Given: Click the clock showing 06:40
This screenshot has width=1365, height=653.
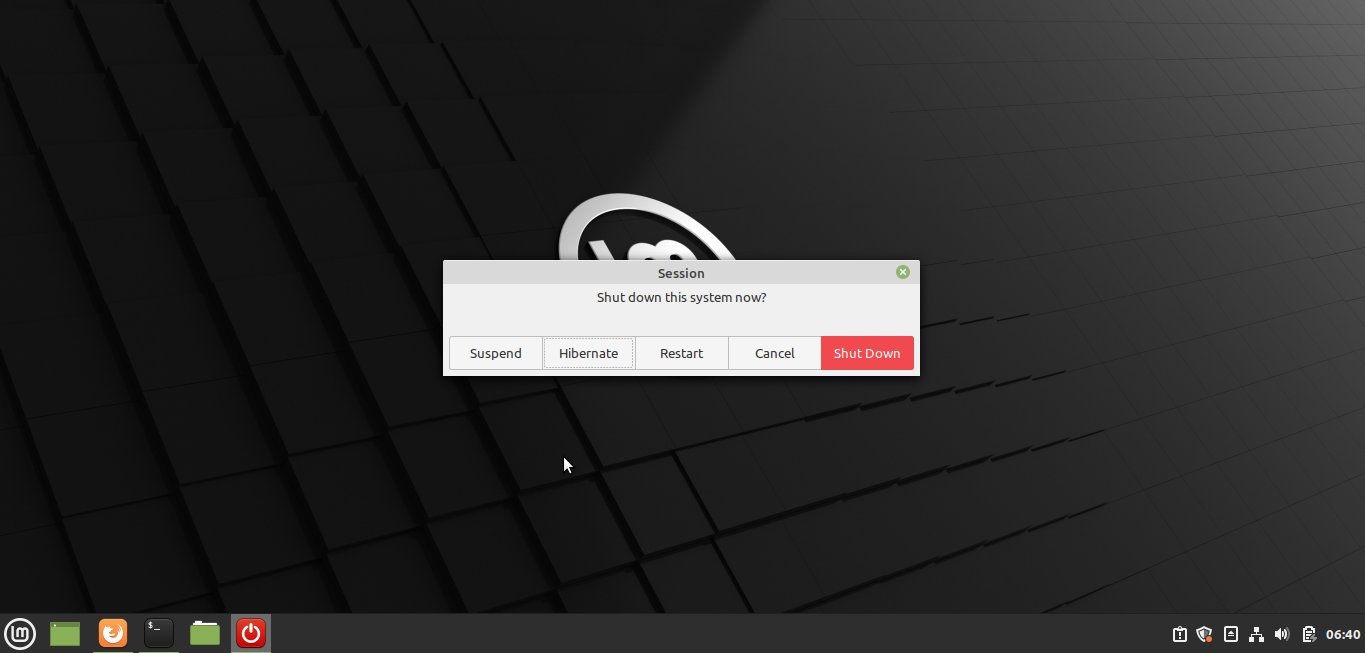Looking at the screenshot, I should (1343, 633).
